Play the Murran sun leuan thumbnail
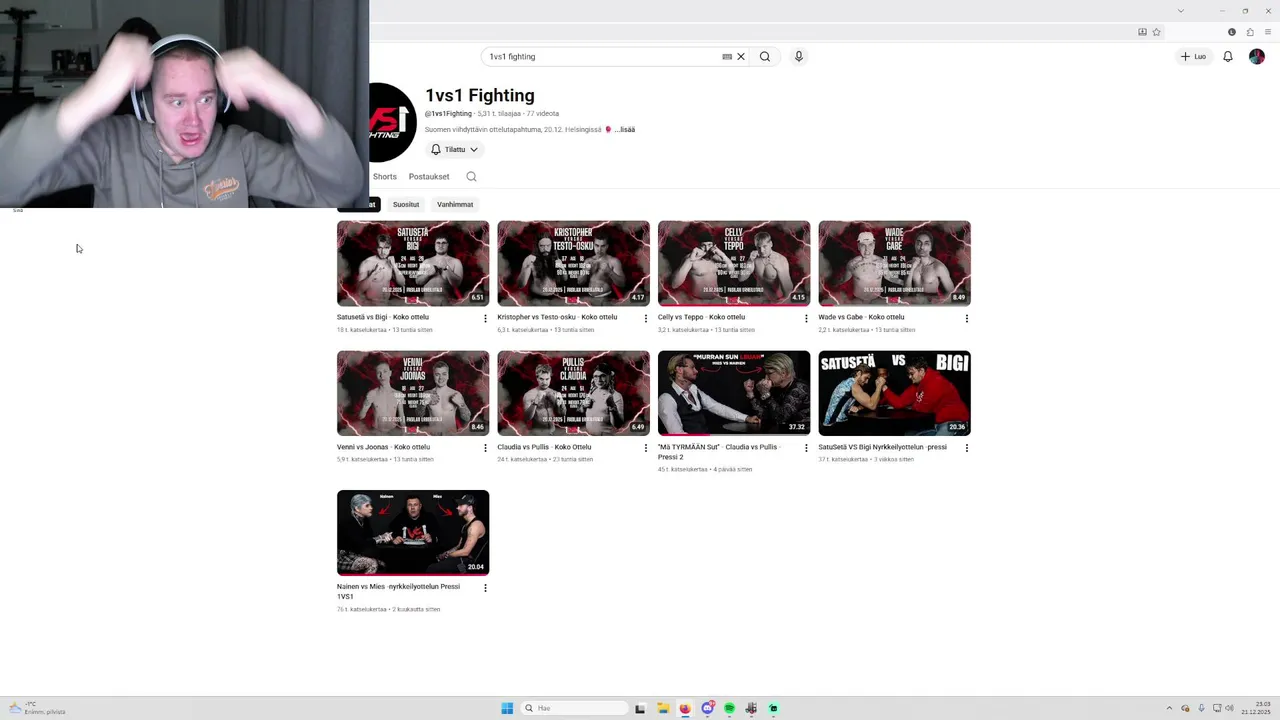Image resolution: width=1280 pixels, height=720 pixels. [734, 393]
